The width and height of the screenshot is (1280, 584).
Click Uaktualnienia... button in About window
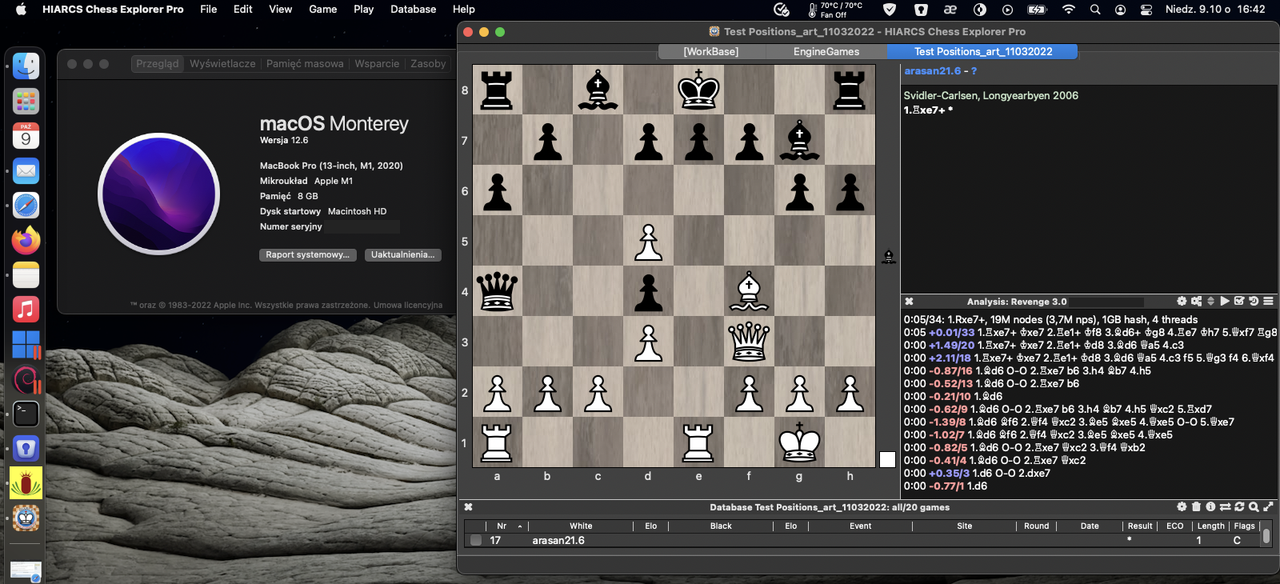(x=403, y=255)
